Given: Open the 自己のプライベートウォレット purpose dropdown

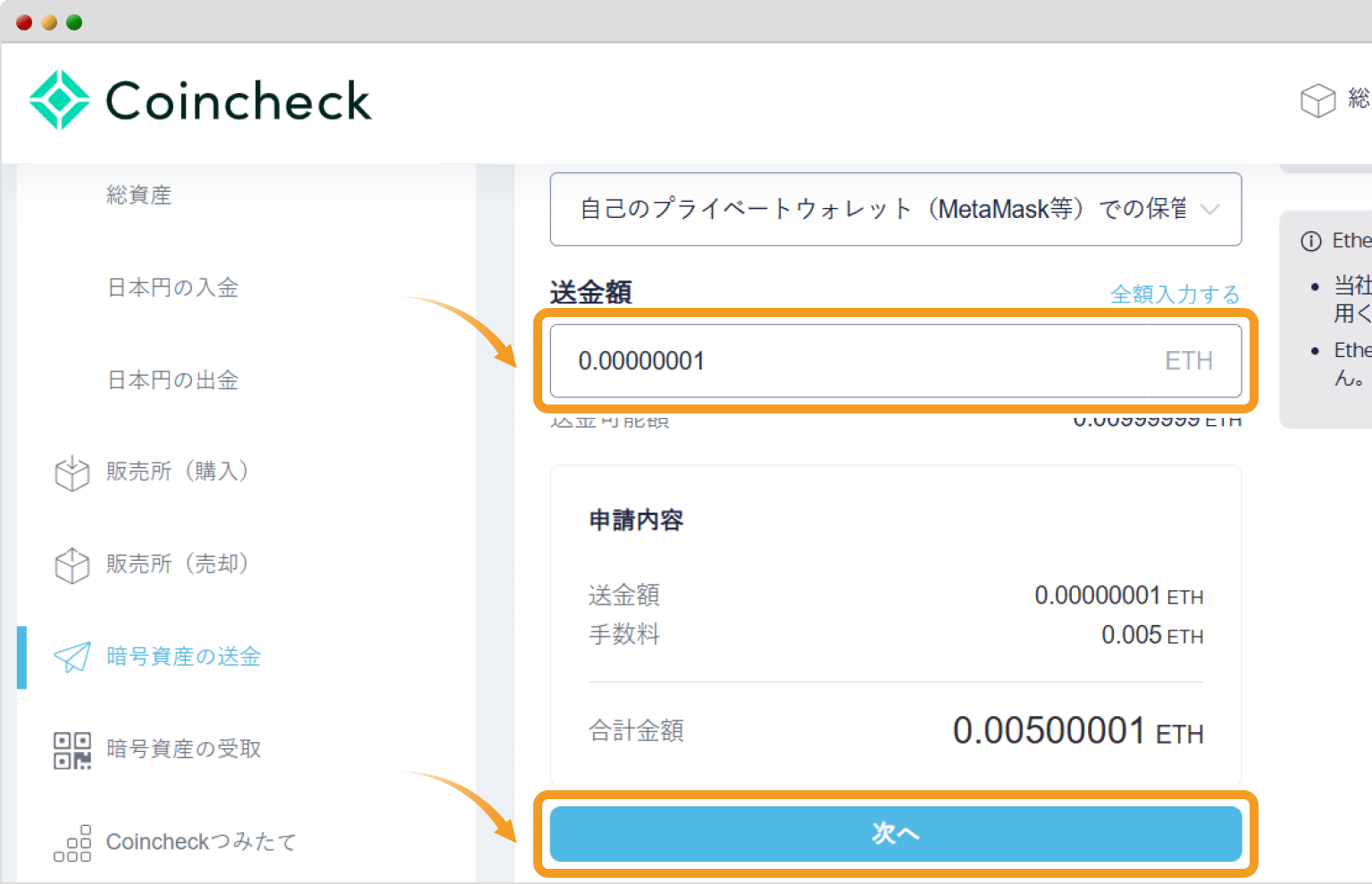Looking at the screenshot, I should (896, 209).
